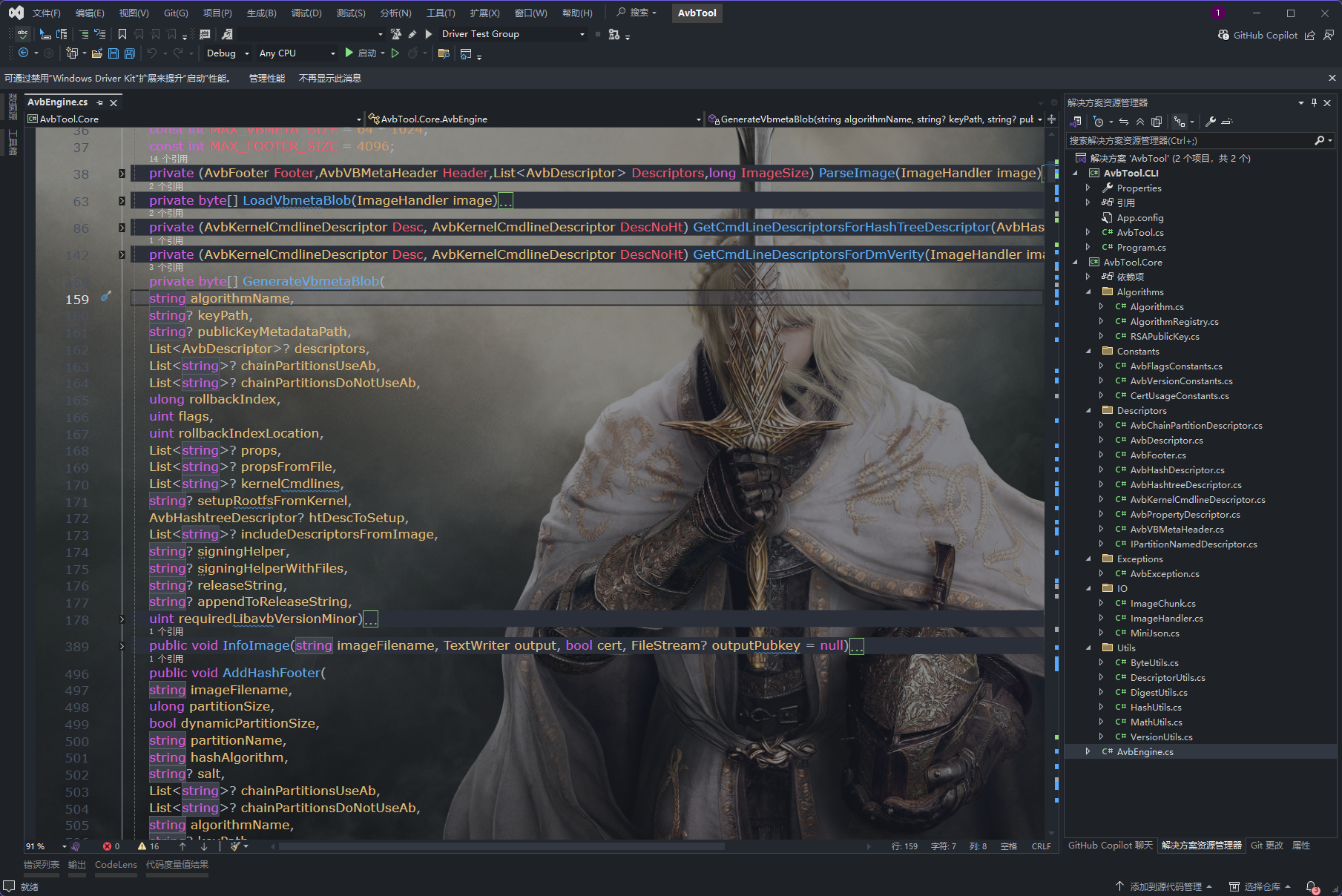
Task: Click Sync with Active Document arrows icon
Action: (1124, 122)
